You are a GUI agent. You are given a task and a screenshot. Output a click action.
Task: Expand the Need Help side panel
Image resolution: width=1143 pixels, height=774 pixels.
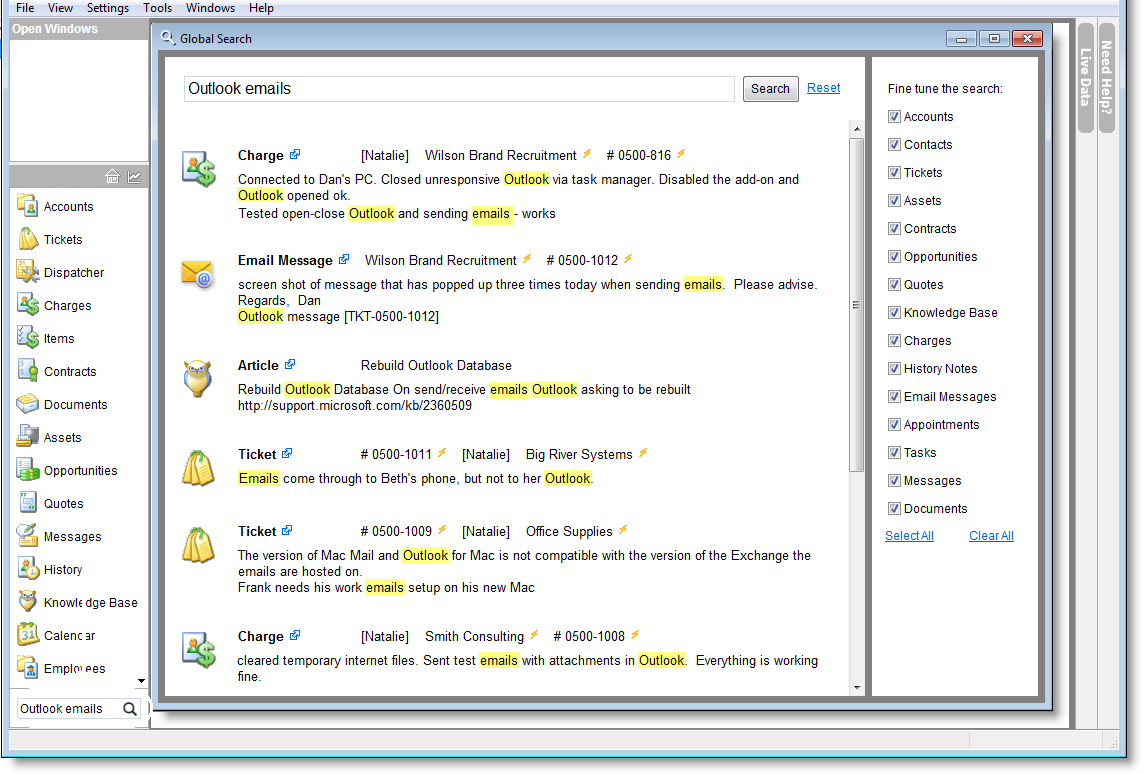tap(1106, 78)
